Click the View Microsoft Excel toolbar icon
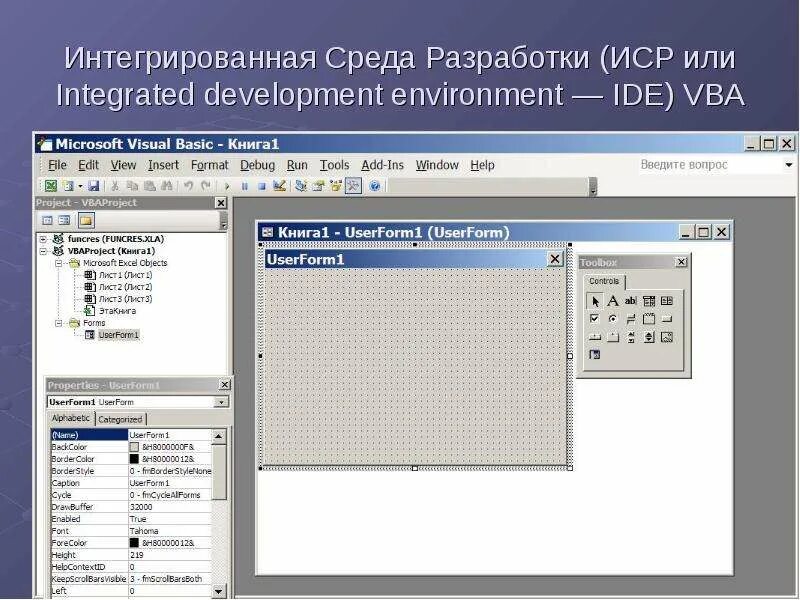The width and height of the screenshot is (800, 600). [51, 186]
